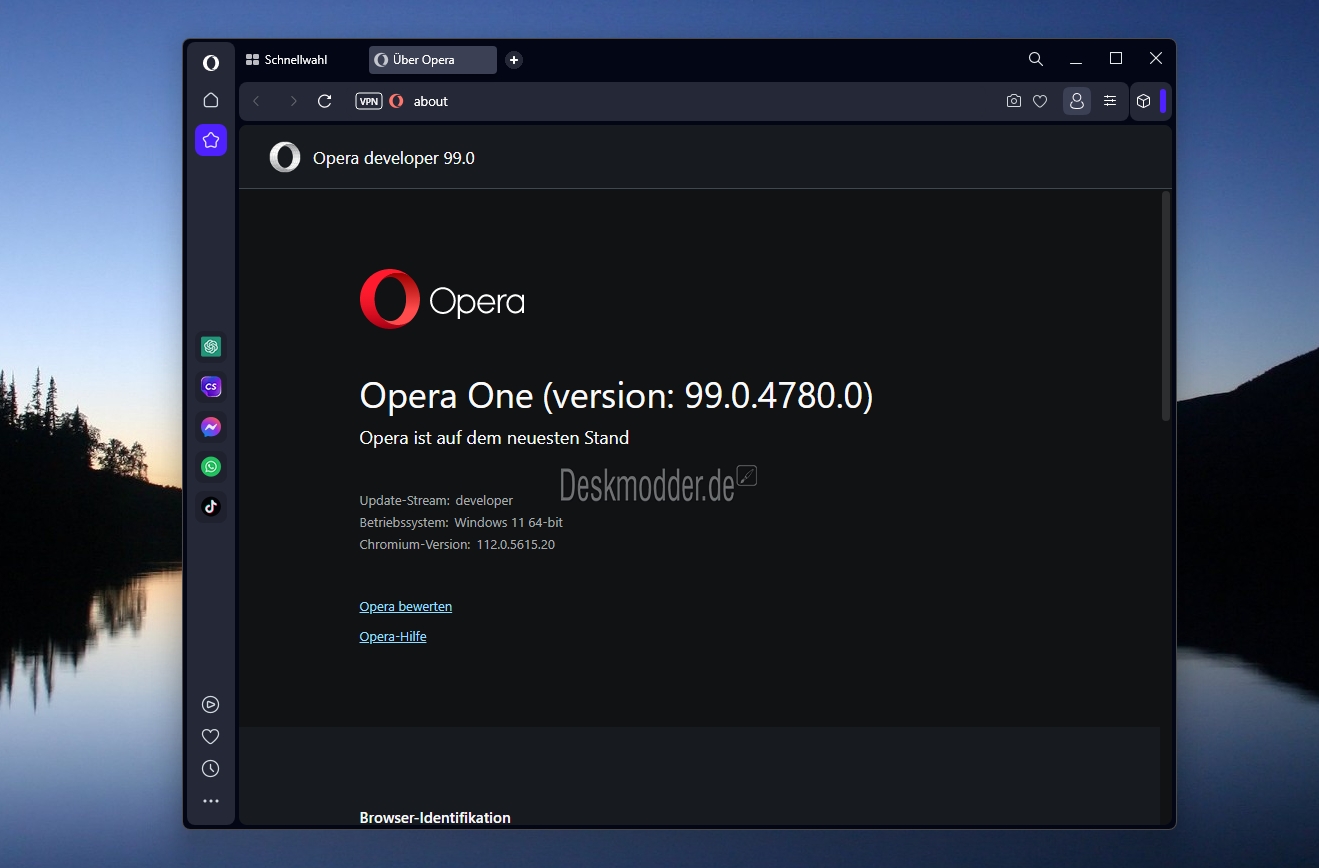
Task: Go forward with the right arrow
Action: point(292,101)
